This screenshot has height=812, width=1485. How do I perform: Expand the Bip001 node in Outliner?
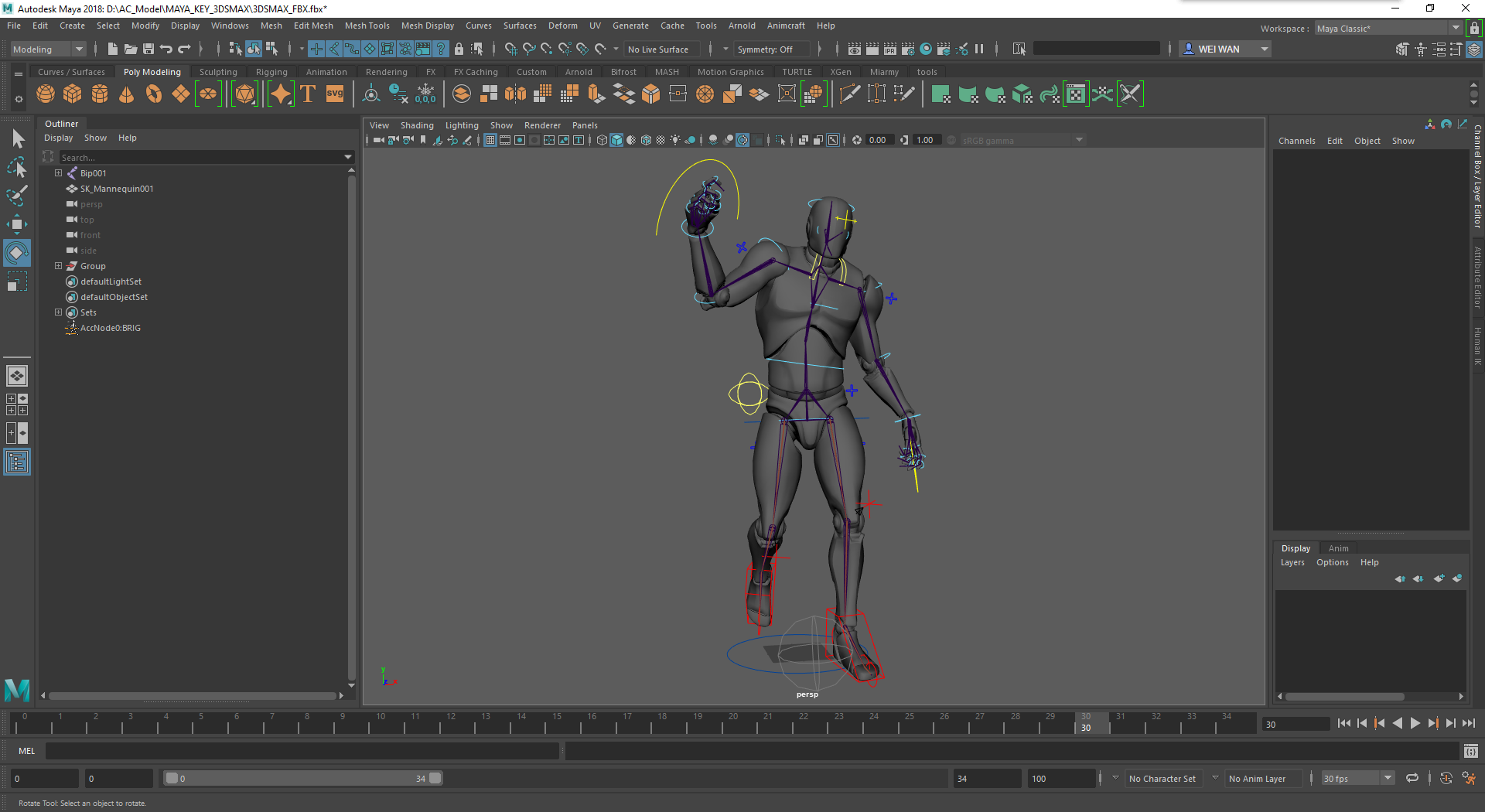58,173
